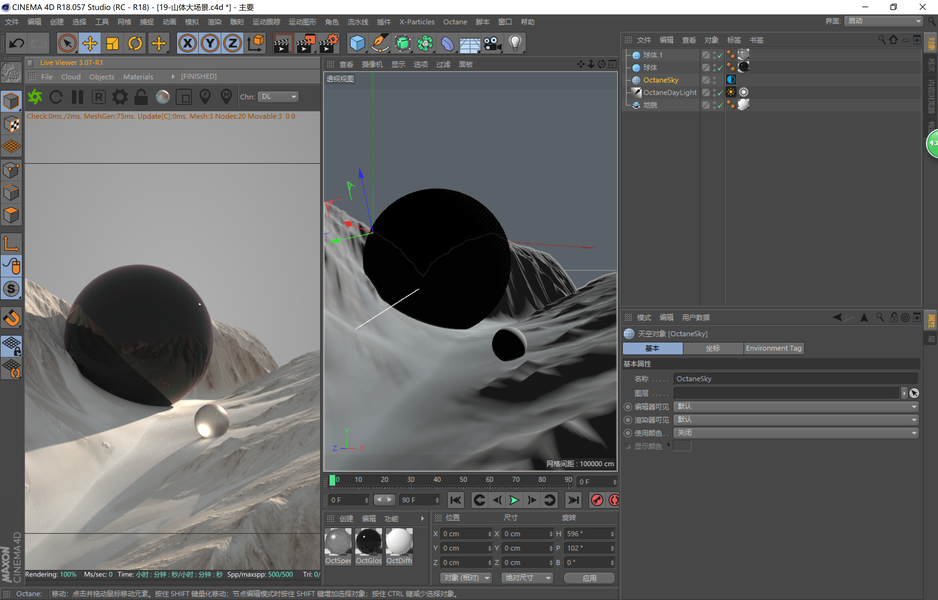Click OctaneSky environment tag icon
This screenshot has height=600, width=938.
[731, 80]
